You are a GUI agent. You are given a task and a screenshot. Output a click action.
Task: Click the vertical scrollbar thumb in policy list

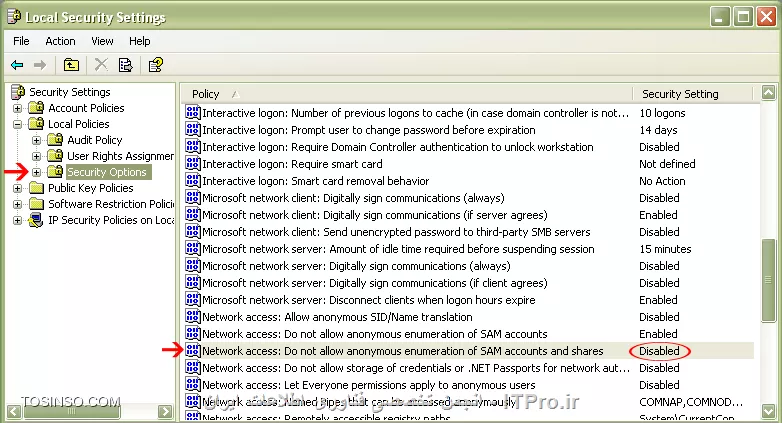[x=769, y=280]
